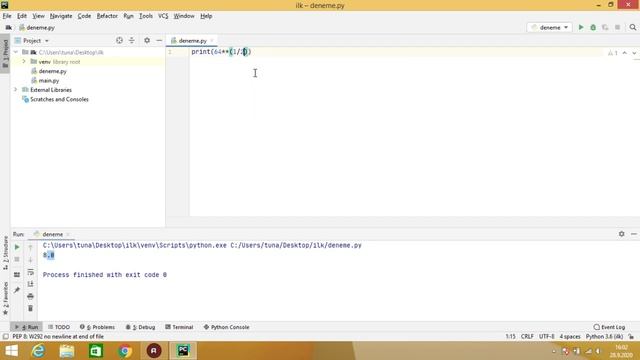Expand the venv library root folder

[x=24, y=62]
